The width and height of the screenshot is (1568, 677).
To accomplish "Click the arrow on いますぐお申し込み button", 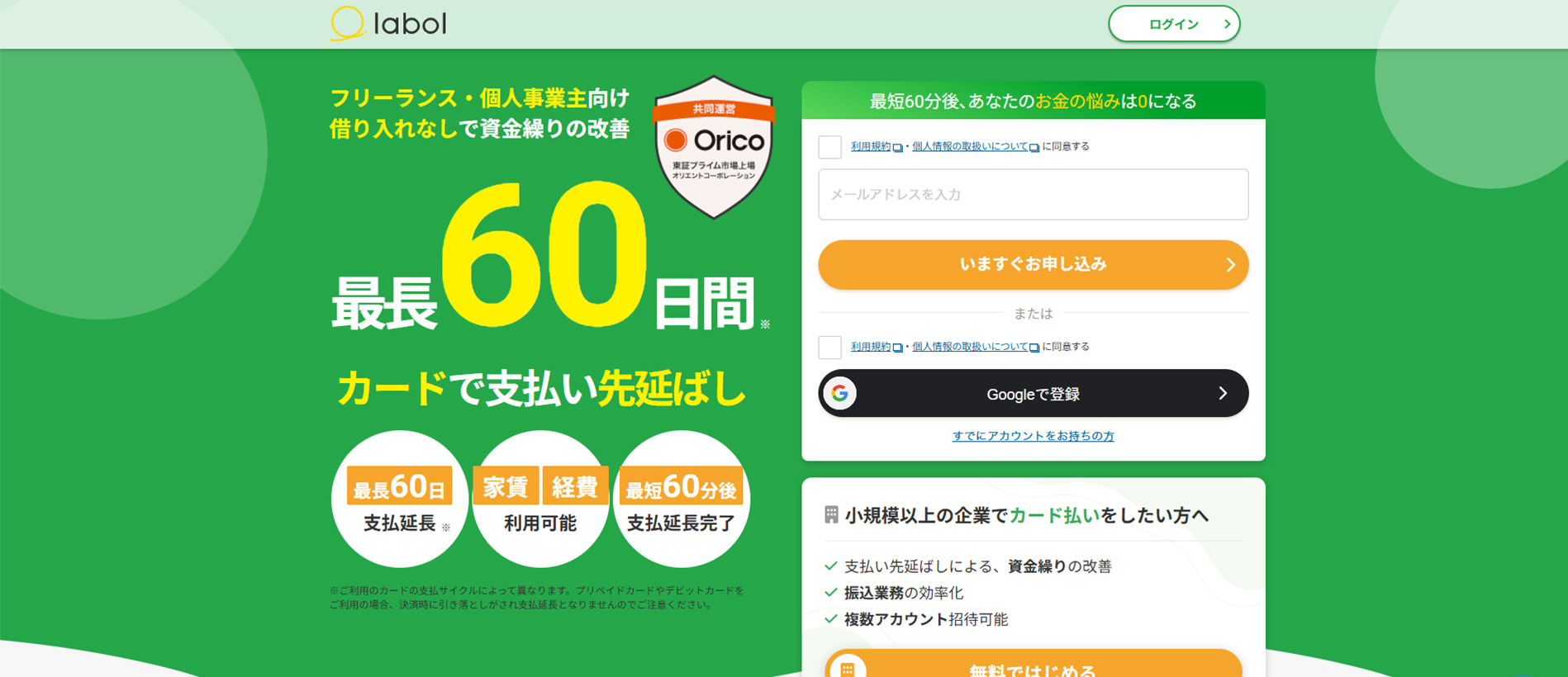I will (1230, 265).
